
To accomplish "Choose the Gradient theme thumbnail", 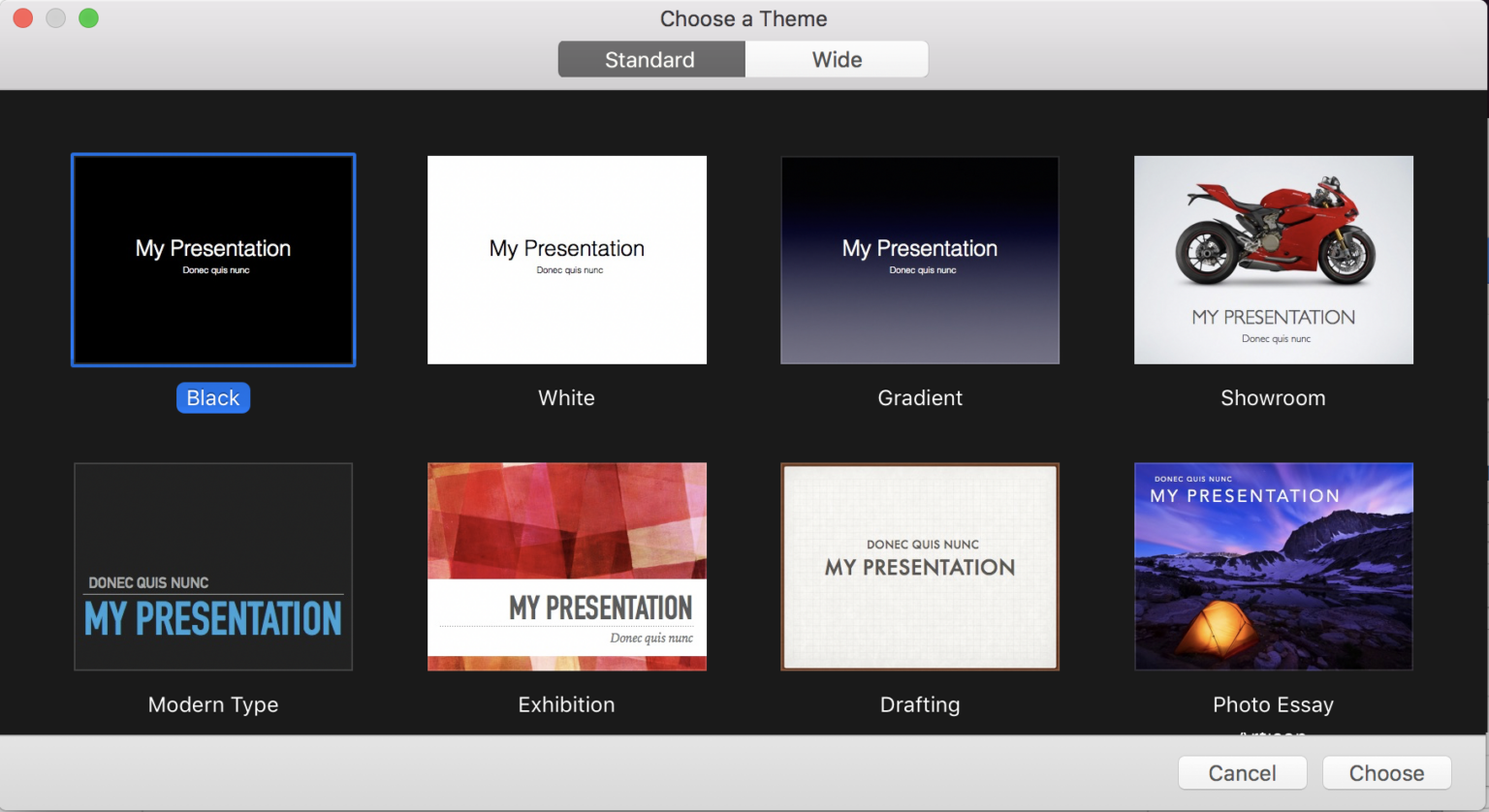I will (x=919, y=260).
